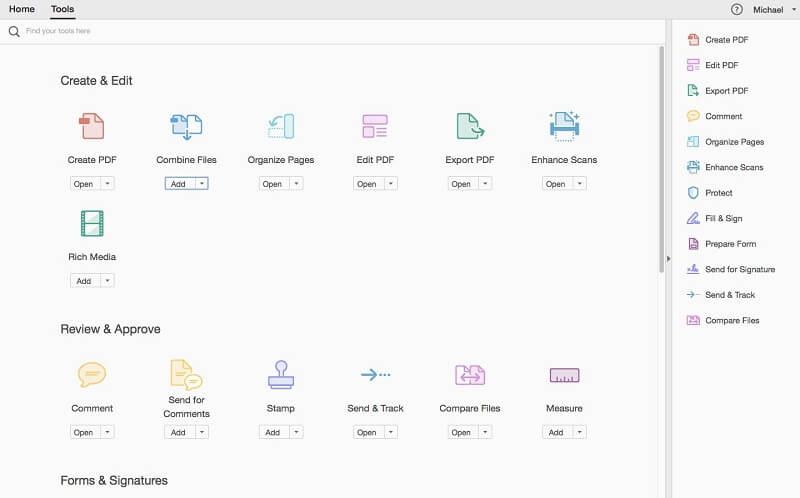Click the Measure ruler icon
The height and width of the screenshot is (498, 800).
point(564,375)
